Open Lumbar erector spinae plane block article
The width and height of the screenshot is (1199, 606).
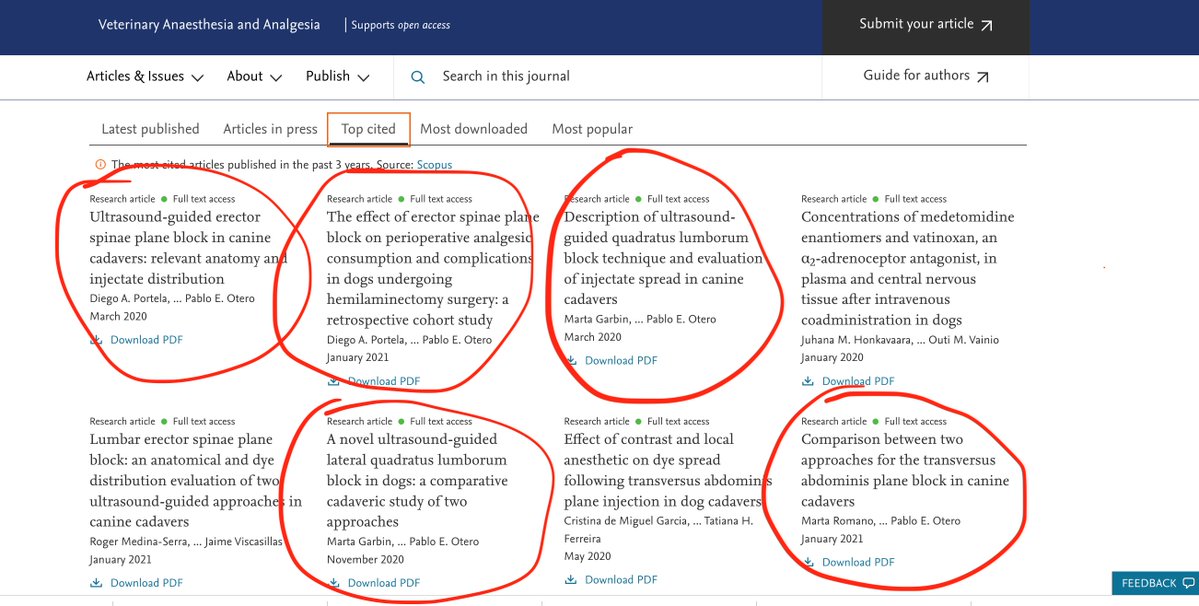(196, 481)
